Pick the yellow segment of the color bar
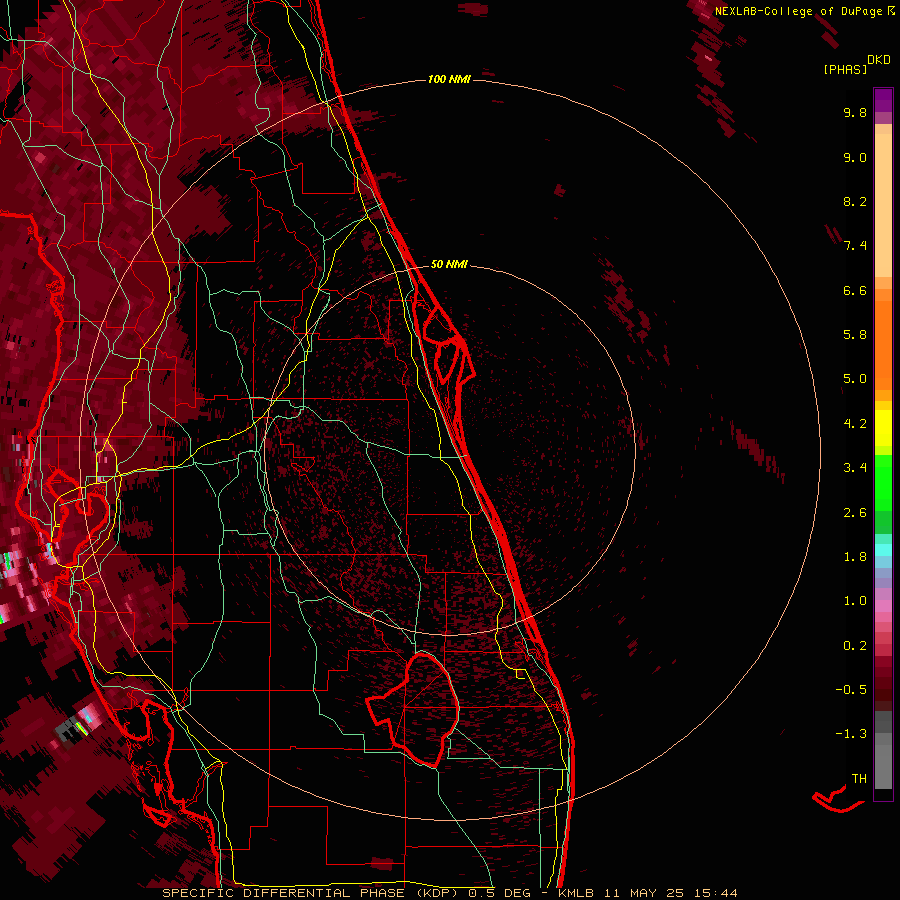The image size is (900, 900). coord(883,428)
